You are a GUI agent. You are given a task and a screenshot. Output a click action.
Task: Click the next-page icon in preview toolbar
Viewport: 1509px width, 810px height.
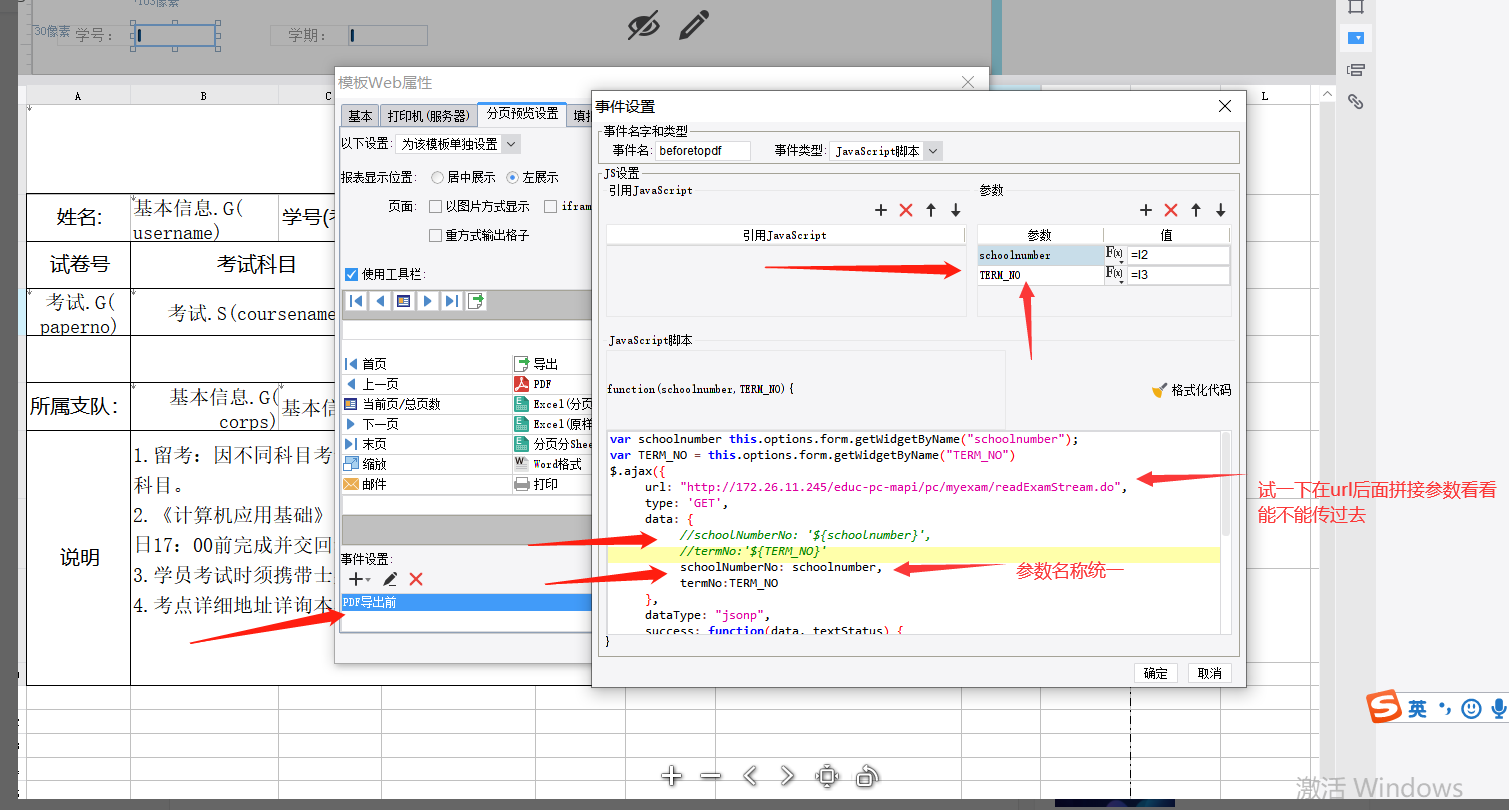click(x=427, y=301)
